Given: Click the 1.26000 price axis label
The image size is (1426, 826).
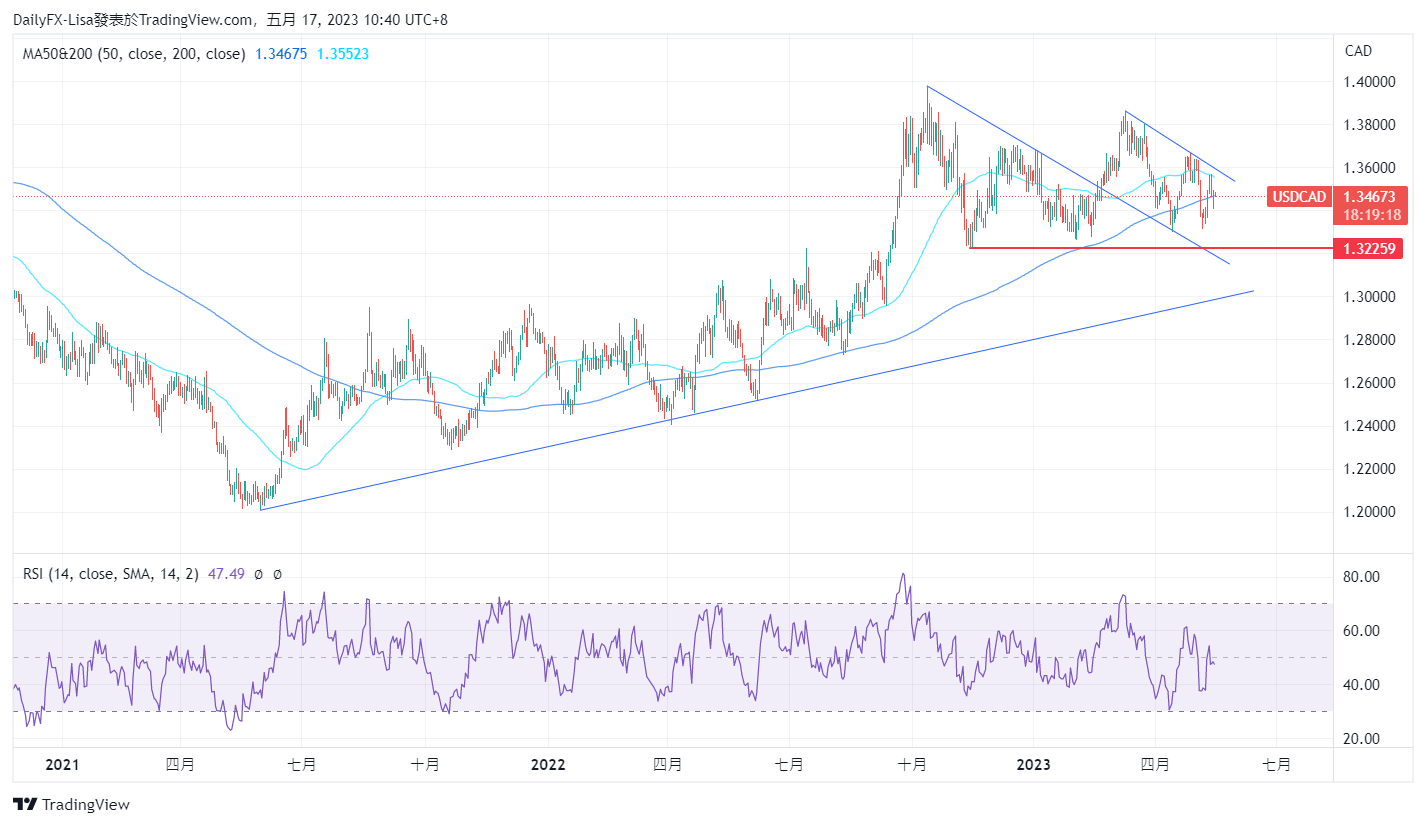Looking at the screenshot, I should [1370, 383].
